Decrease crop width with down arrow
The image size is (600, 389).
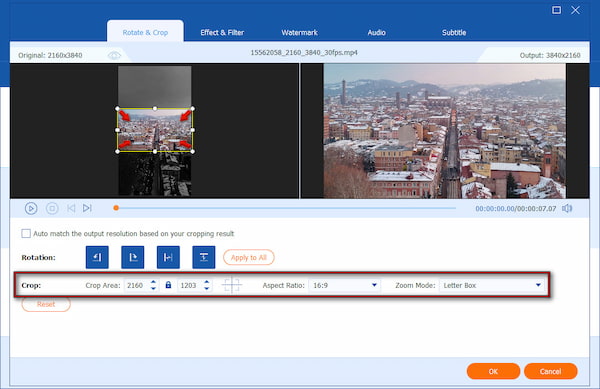coord(153,288)
